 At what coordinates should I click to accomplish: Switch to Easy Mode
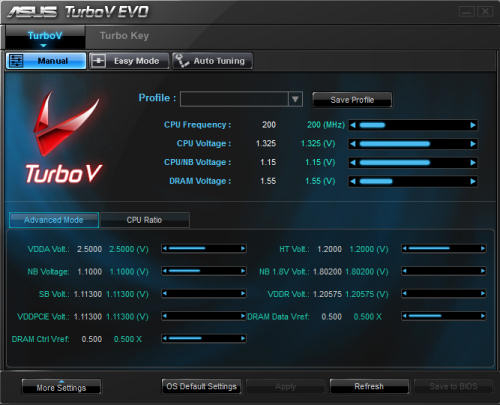tap(129, 61)
